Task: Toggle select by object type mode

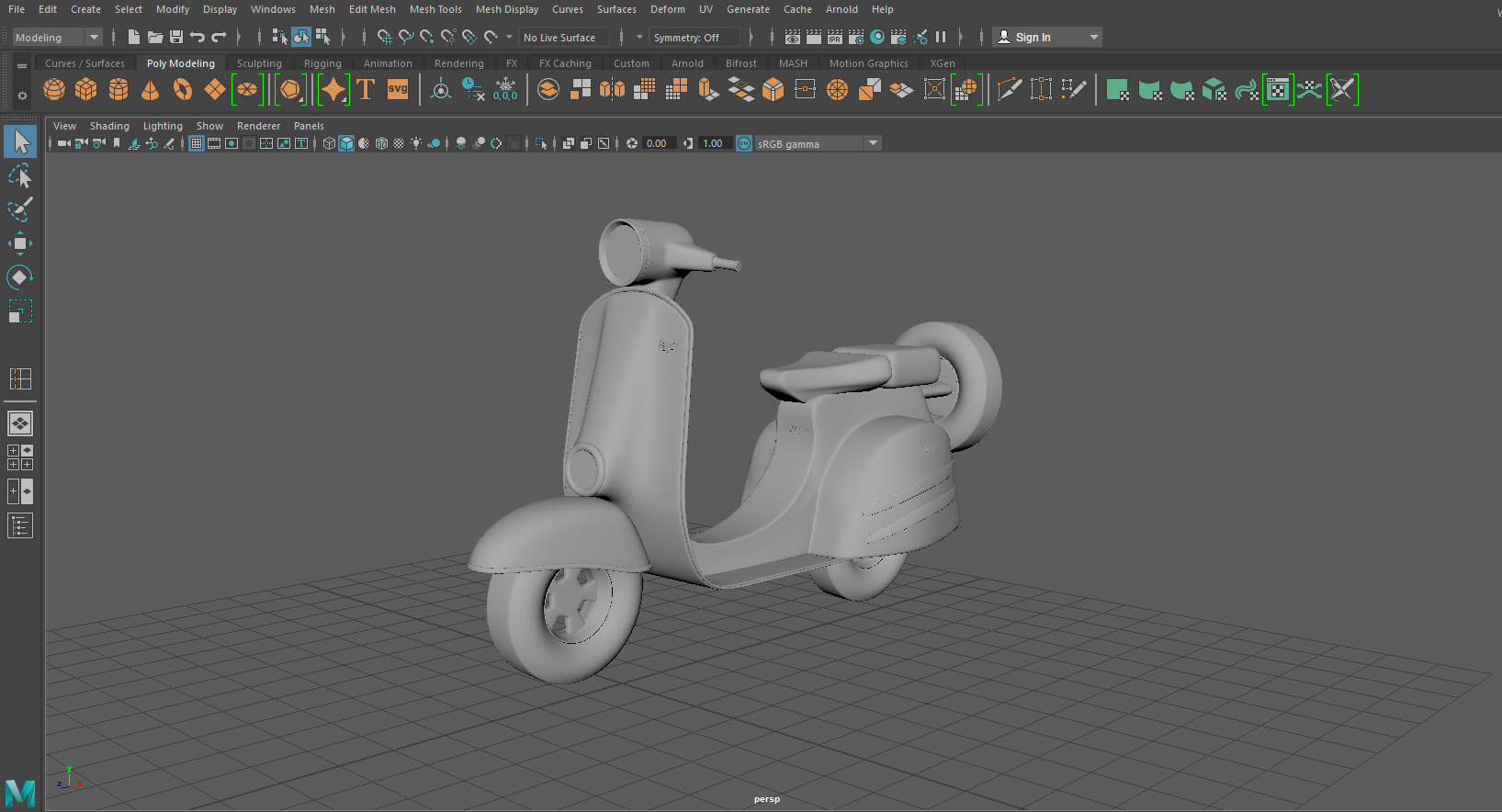Action: point(301,37)
